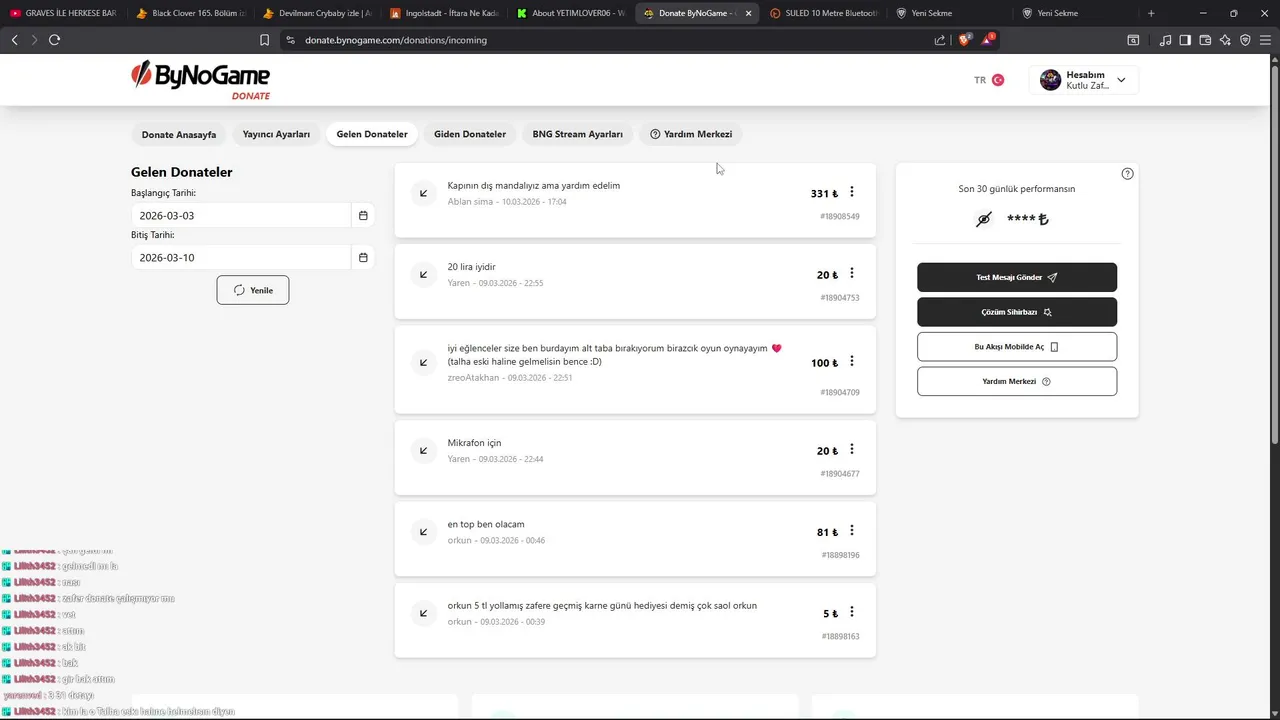The image size is (1280, 720).
Task: Click the Başlangıç Tarihi date field
Action: pyautogui.click(x=241, y=215)
